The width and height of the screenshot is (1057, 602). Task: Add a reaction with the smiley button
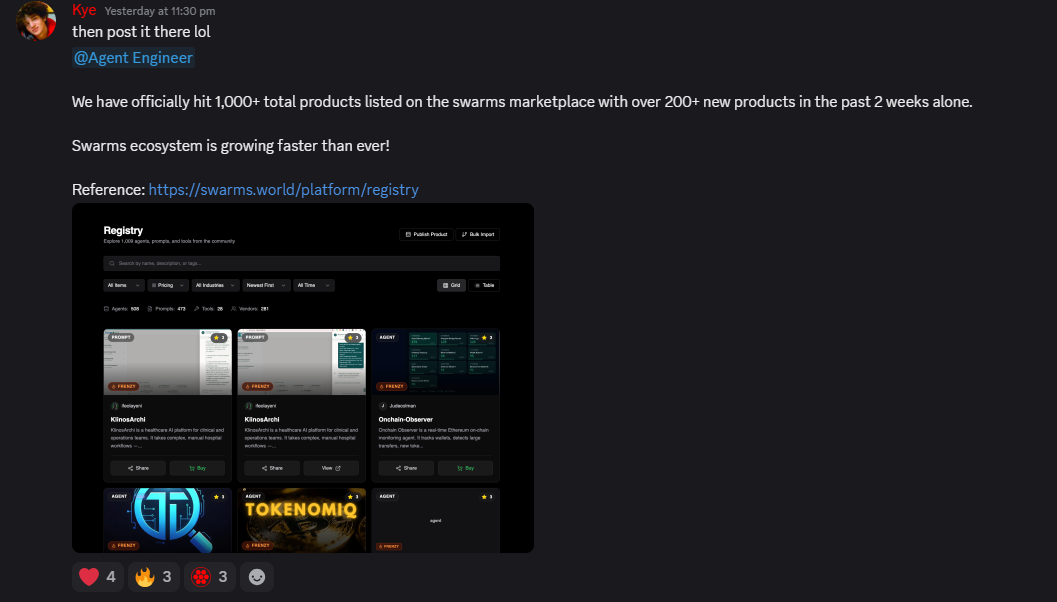(257, 577)
